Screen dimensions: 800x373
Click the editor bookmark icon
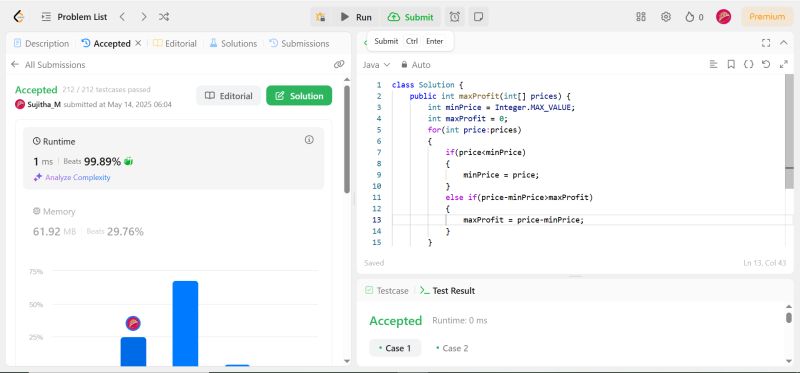(x=731, y=64)
